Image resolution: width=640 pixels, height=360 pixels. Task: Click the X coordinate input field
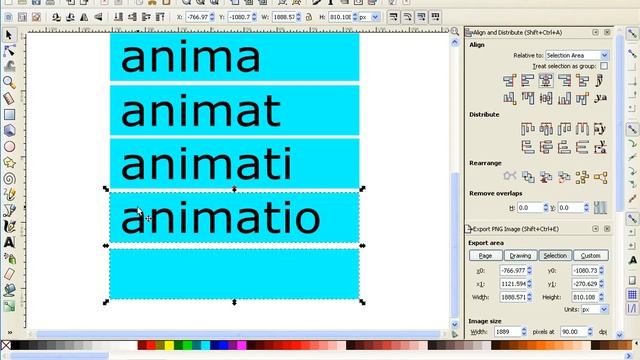click(198, 17)
